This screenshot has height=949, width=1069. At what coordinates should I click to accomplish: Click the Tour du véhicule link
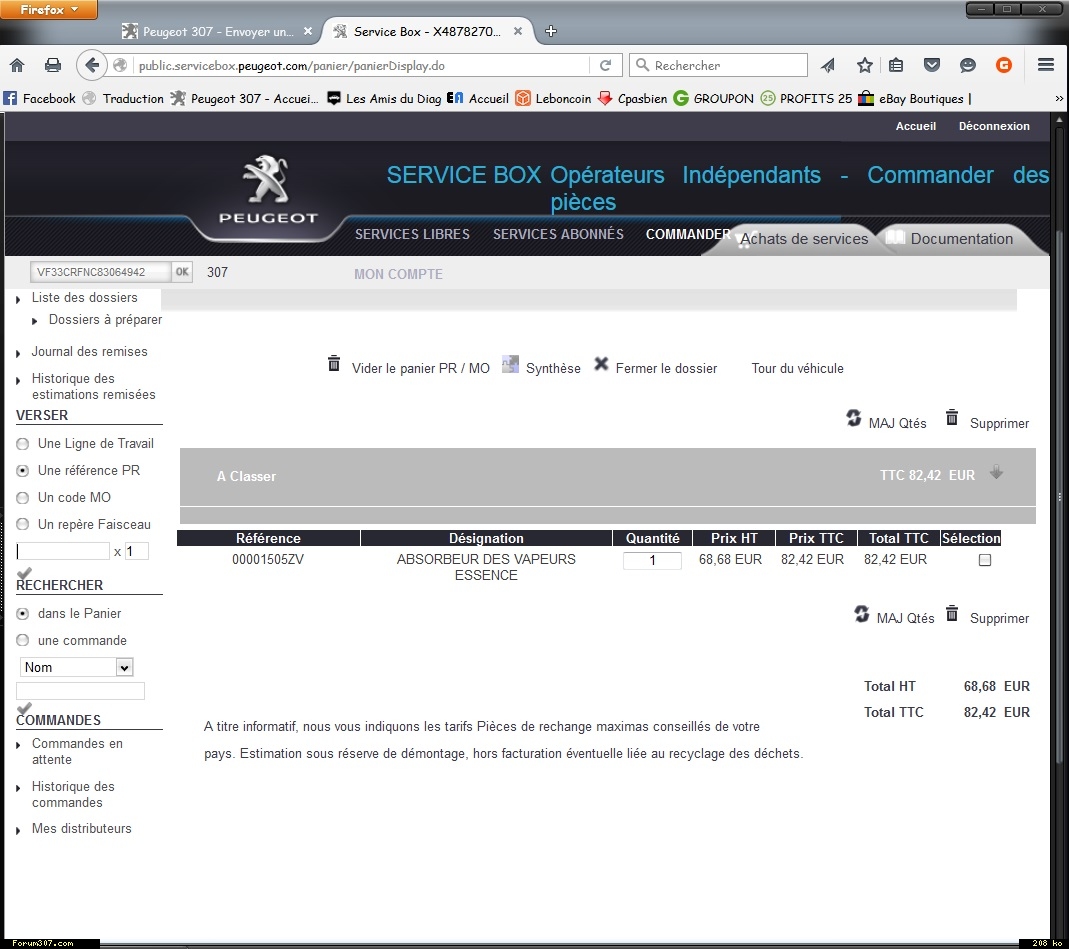(x=797, y=368)
